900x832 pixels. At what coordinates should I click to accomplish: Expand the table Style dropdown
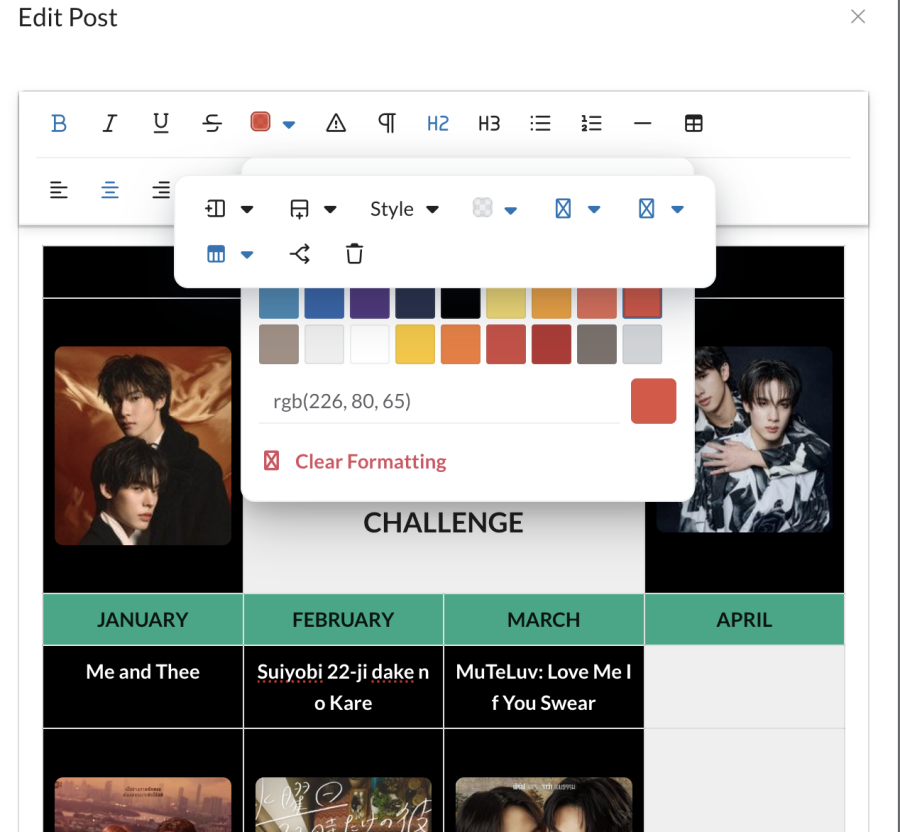[404, 209]
